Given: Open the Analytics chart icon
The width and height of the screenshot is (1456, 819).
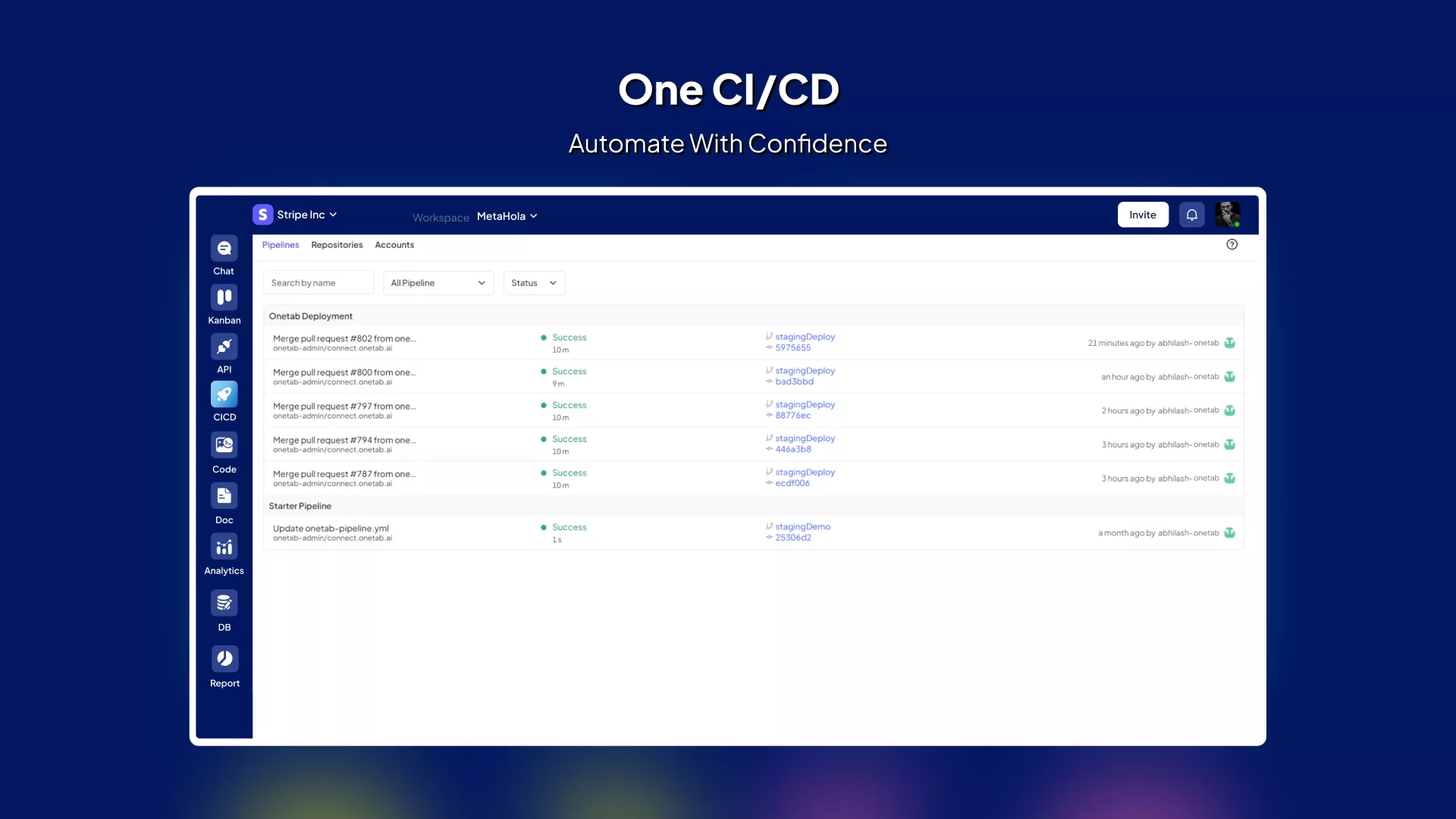Looking at the screenshot, I should click(224, 547).
